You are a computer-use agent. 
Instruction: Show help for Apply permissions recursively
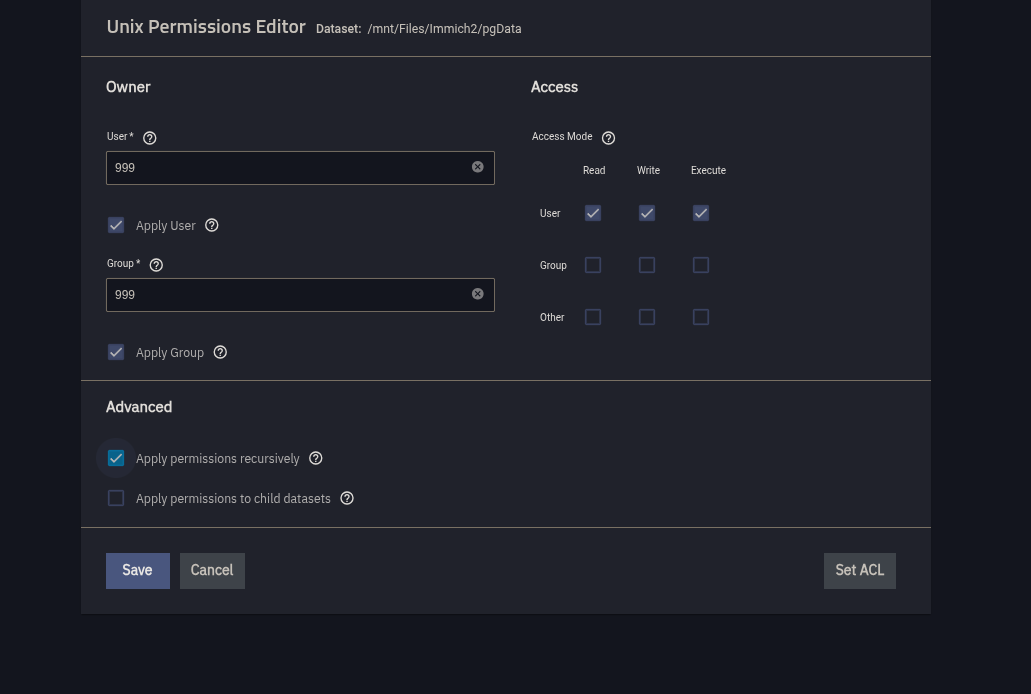pos(315,458)
